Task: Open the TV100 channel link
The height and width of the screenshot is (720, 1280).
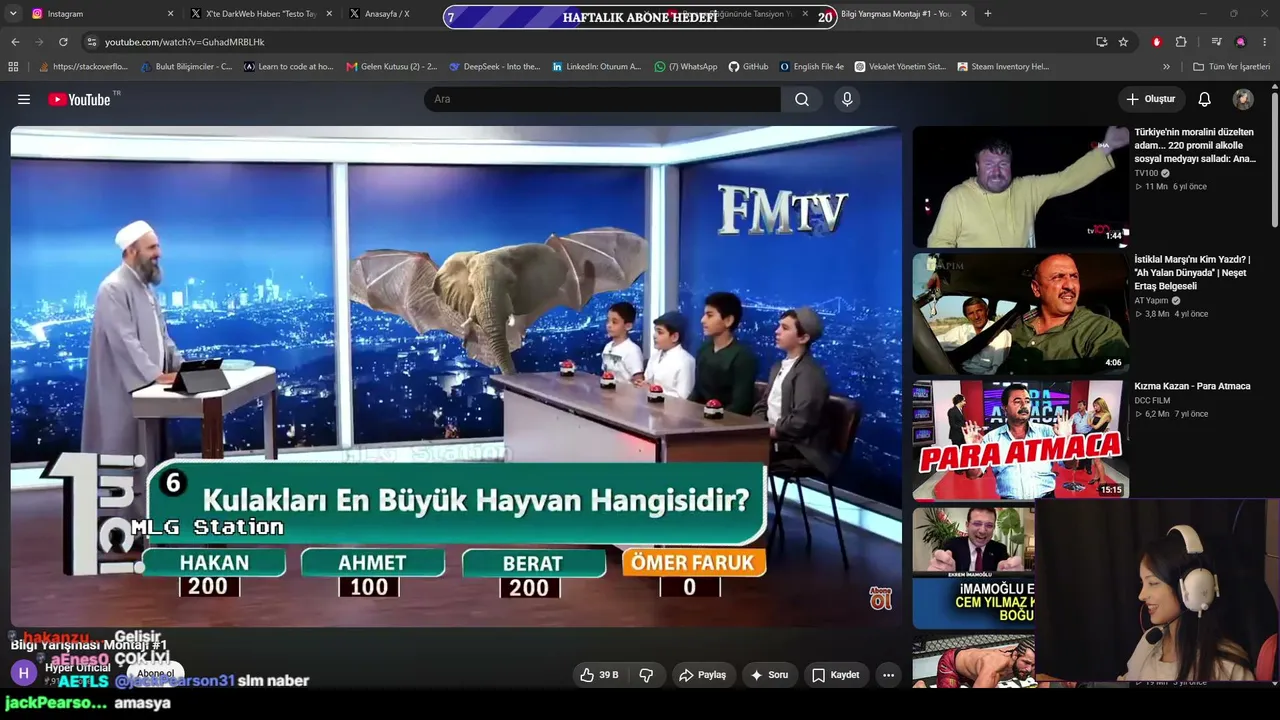Action: pos(1146,173)
